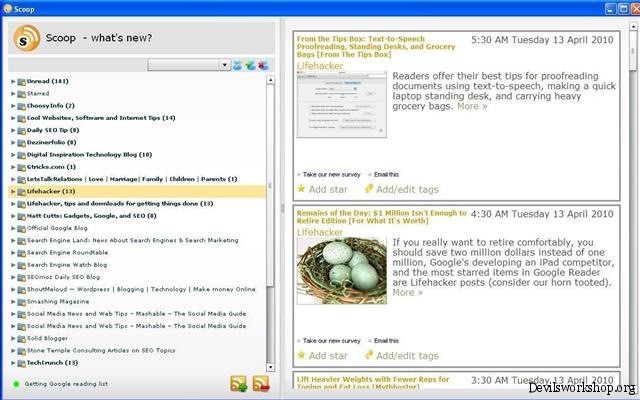
Task: Click the blue user account icon
Action: click(x=238, y=65)
